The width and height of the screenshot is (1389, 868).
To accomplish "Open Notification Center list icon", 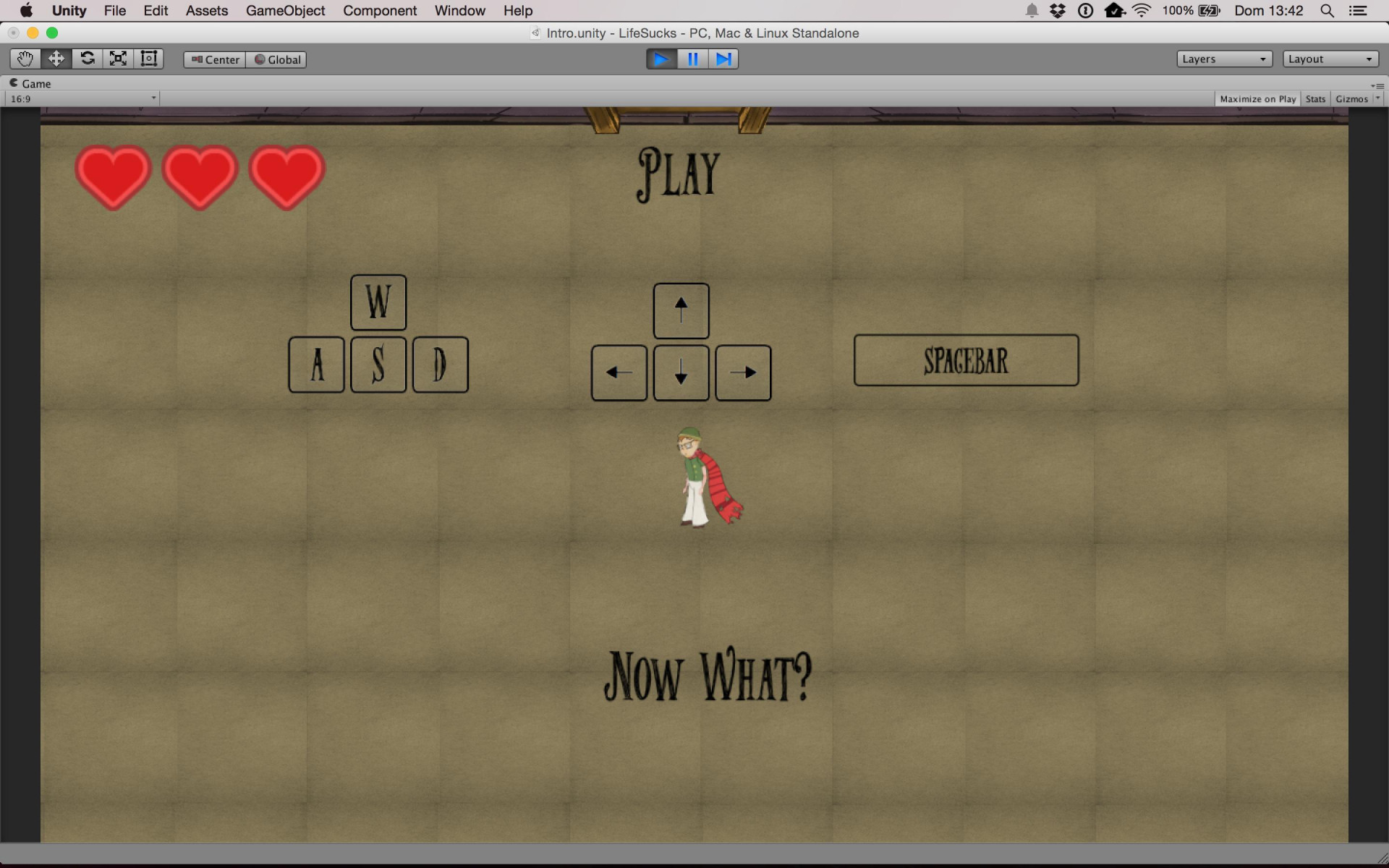I will [1358, 11].
